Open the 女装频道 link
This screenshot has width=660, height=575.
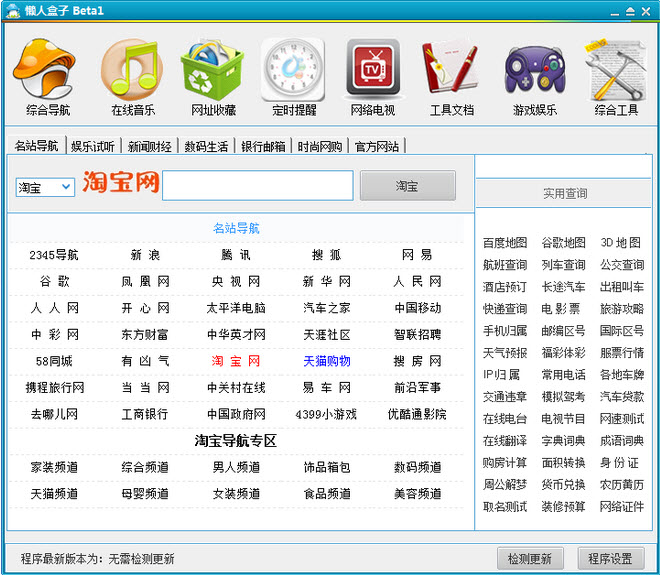pos(236,493)
